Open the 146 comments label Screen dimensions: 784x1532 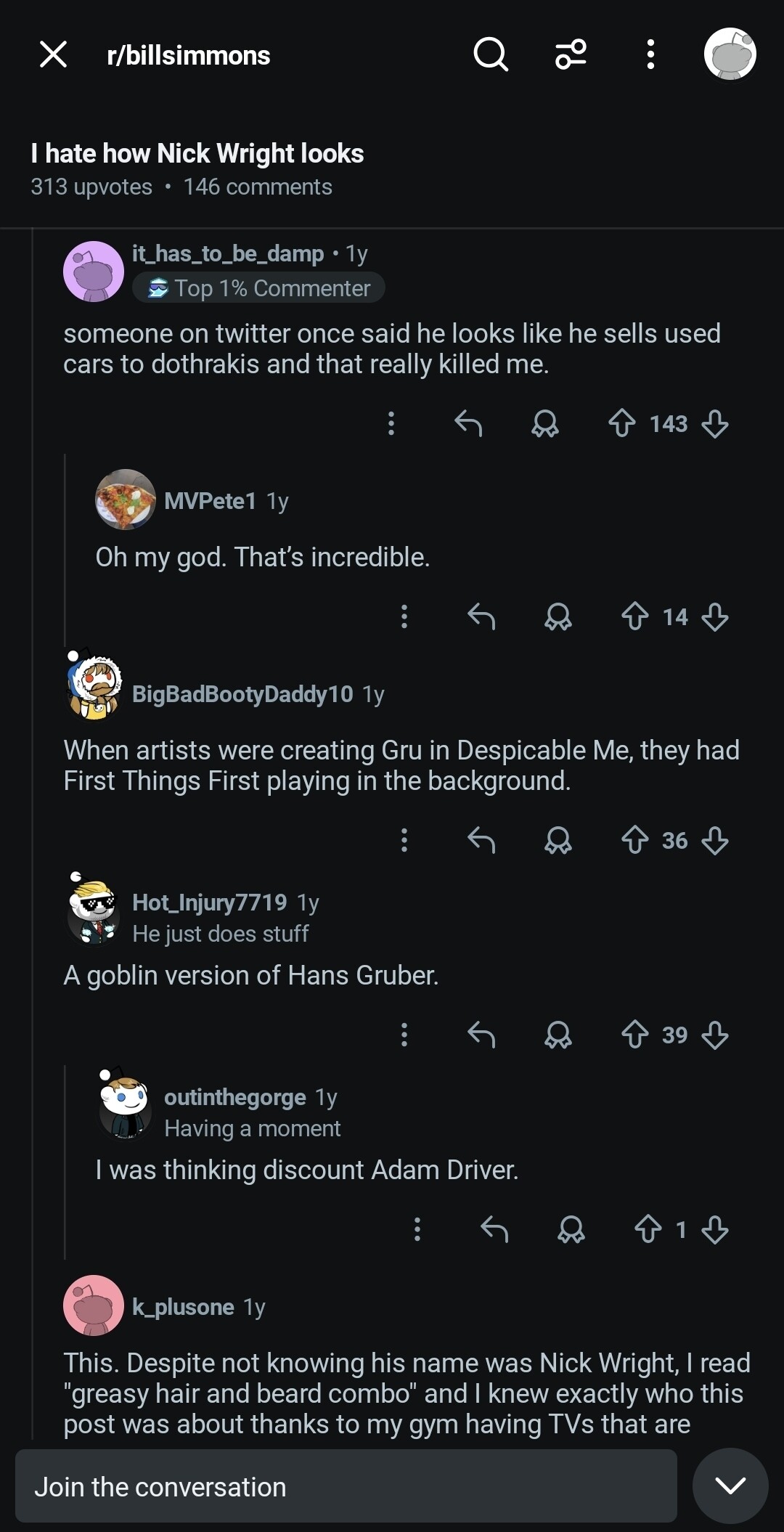tap(258, 187)
